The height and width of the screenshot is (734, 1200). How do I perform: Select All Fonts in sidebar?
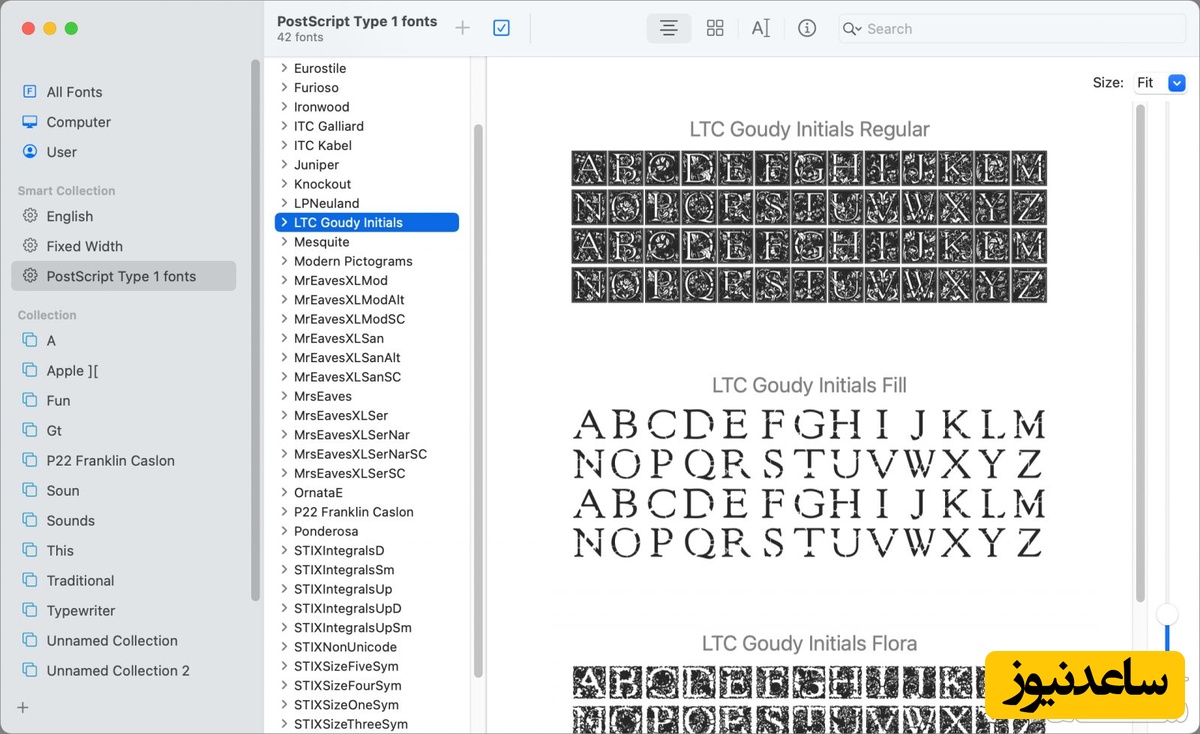click(x=74, y=92)
